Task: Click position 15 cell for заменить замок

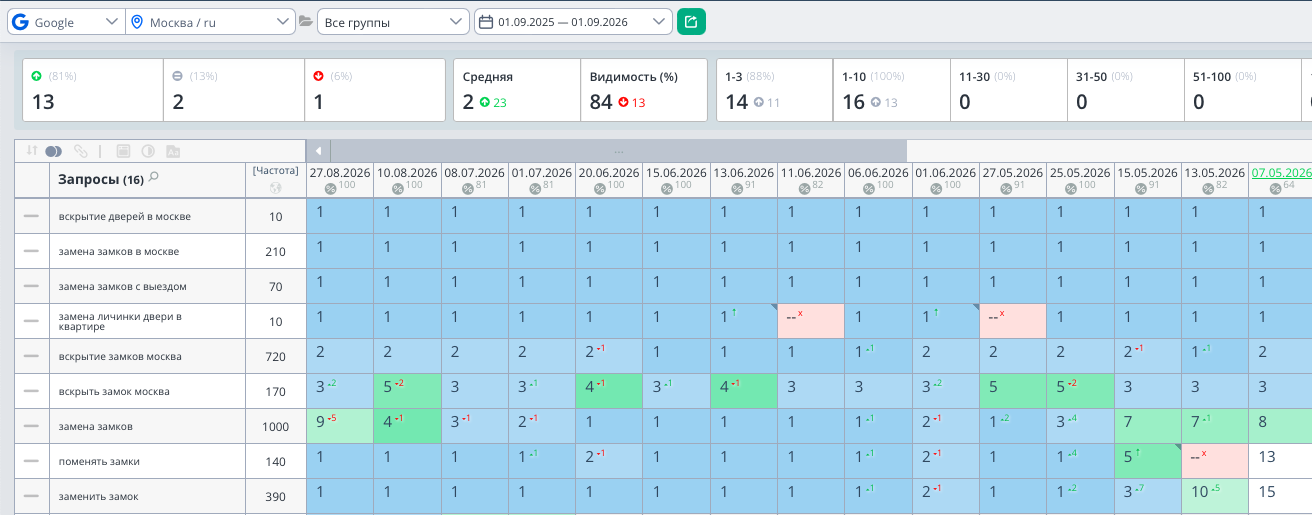Action: [1280, 496]
